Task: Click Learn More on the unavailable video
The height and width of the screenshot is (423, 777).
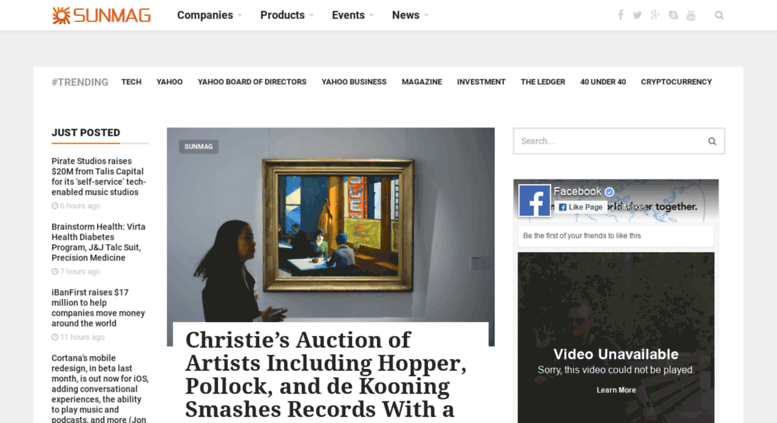Action: coord(616,390)
